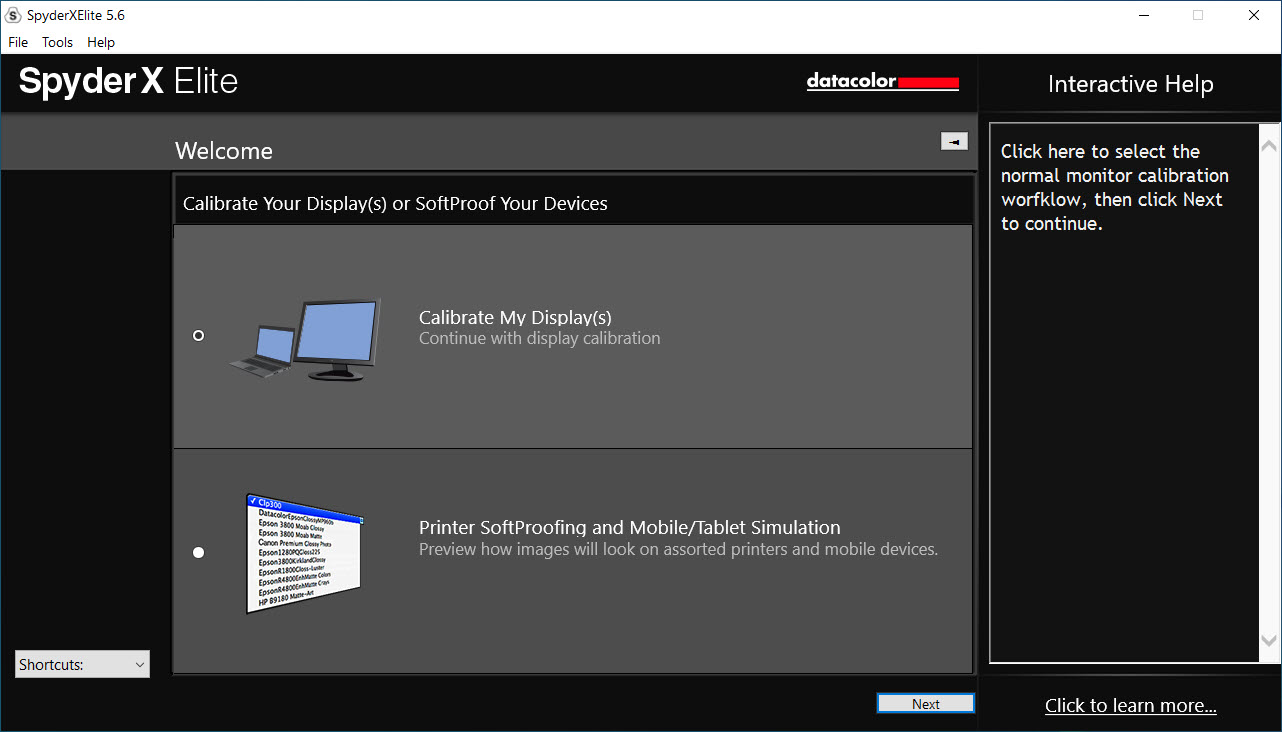This screenshot has width=1282, height=732.
Task: Open the Help menu
Action: click(x=101, y=42)
